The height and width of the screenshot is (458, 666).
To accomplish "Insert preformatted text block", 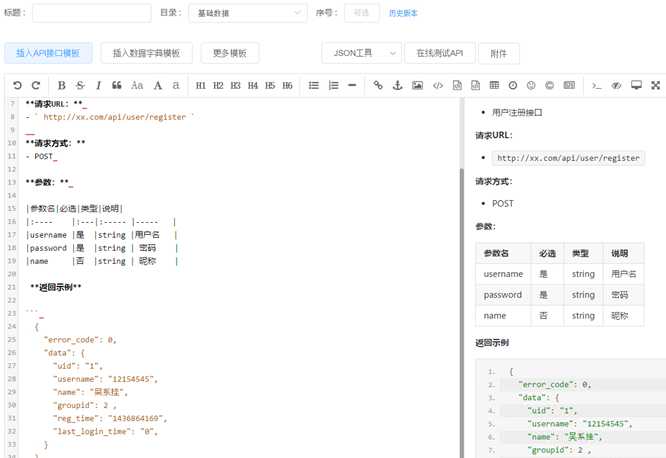I will pyautogui.click(x=457, y=85).
